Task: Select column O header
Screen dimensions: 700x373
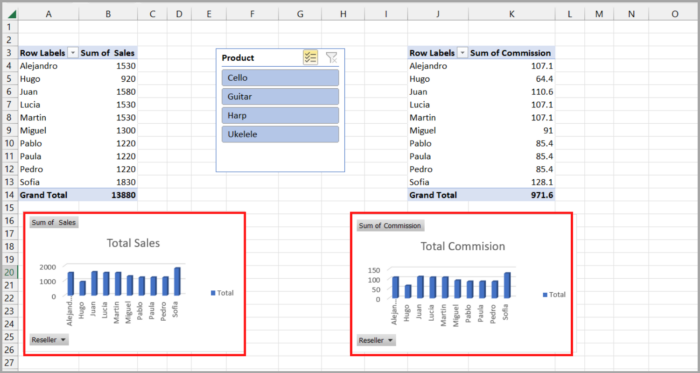Action: [x=674, y=14]
